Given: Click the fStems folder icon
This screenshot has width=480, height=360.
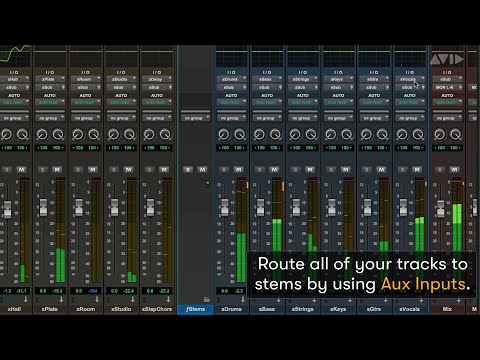Looking at the screenshot, I should point(207,299).
